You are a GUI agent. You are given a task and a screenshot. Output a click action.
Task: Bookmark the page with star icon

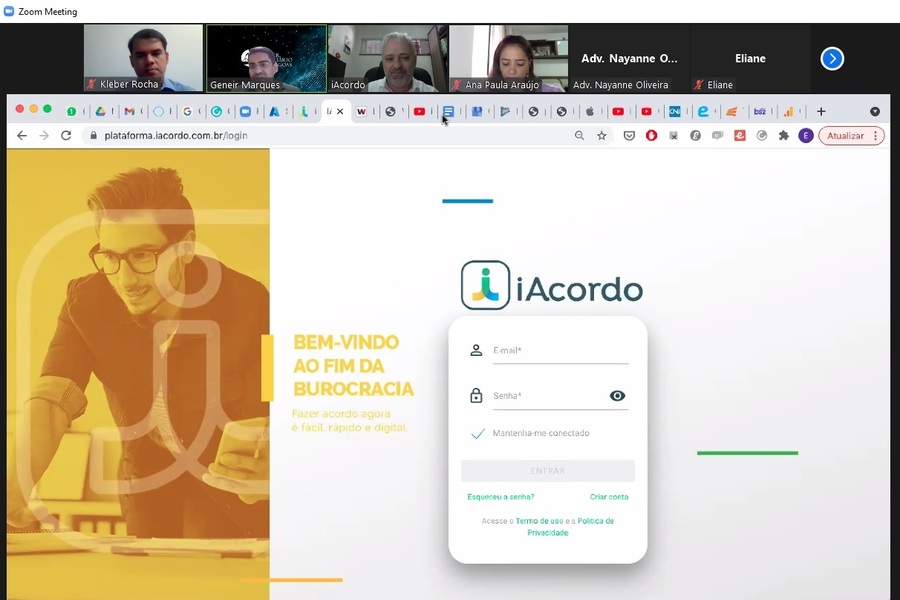[602, 136]
